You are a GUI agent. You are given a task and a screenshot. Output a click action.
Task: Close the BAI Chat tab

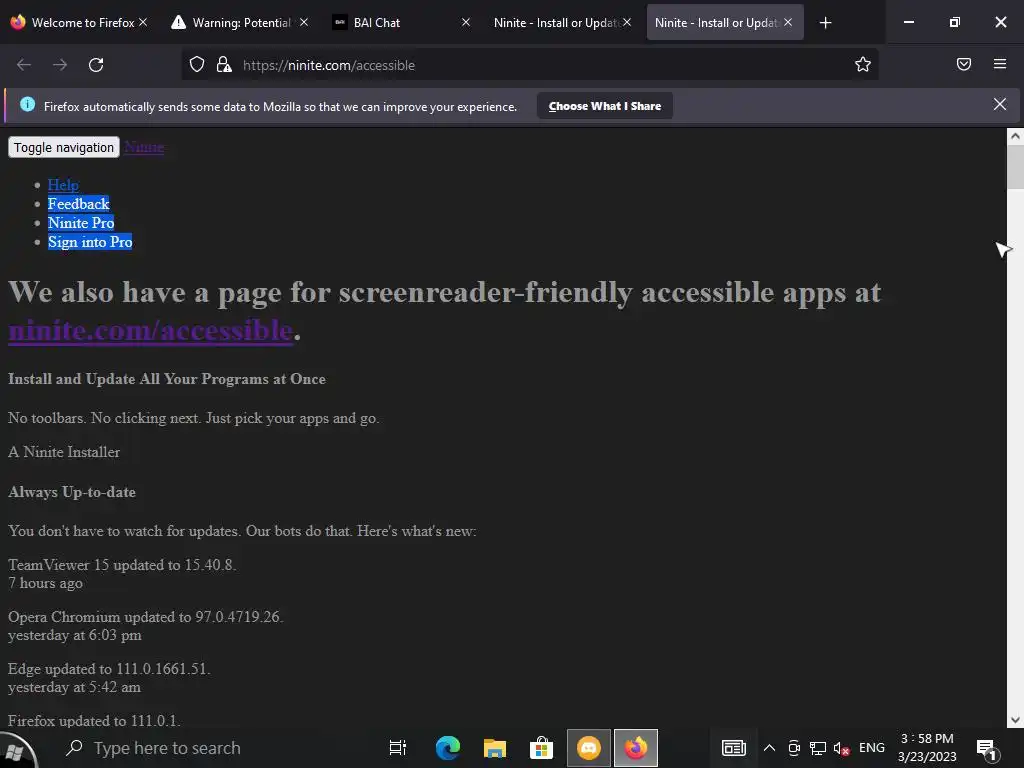point(466,22)
